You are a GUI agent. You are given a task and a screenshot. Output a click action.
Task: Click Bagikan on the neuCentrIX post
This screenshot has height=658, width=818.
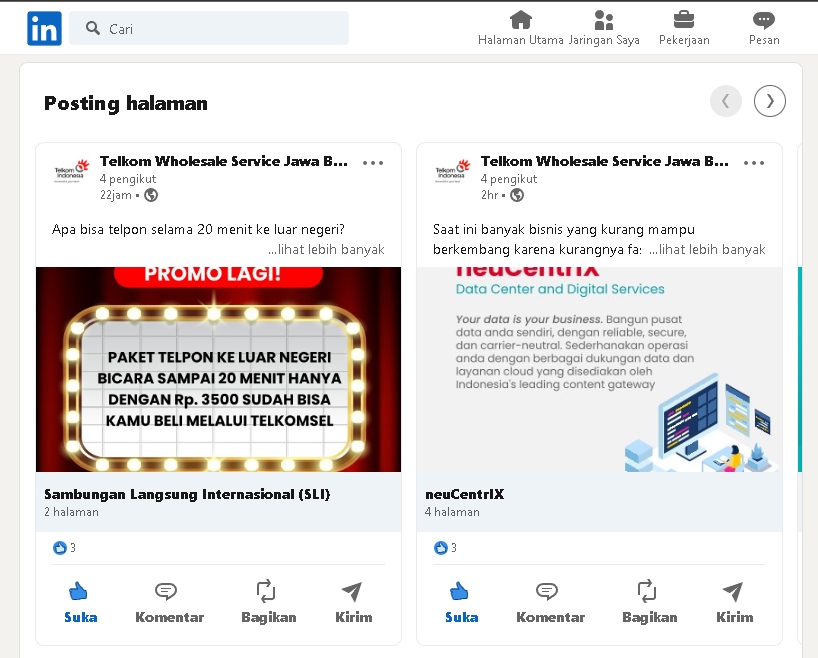click(649, 603)
